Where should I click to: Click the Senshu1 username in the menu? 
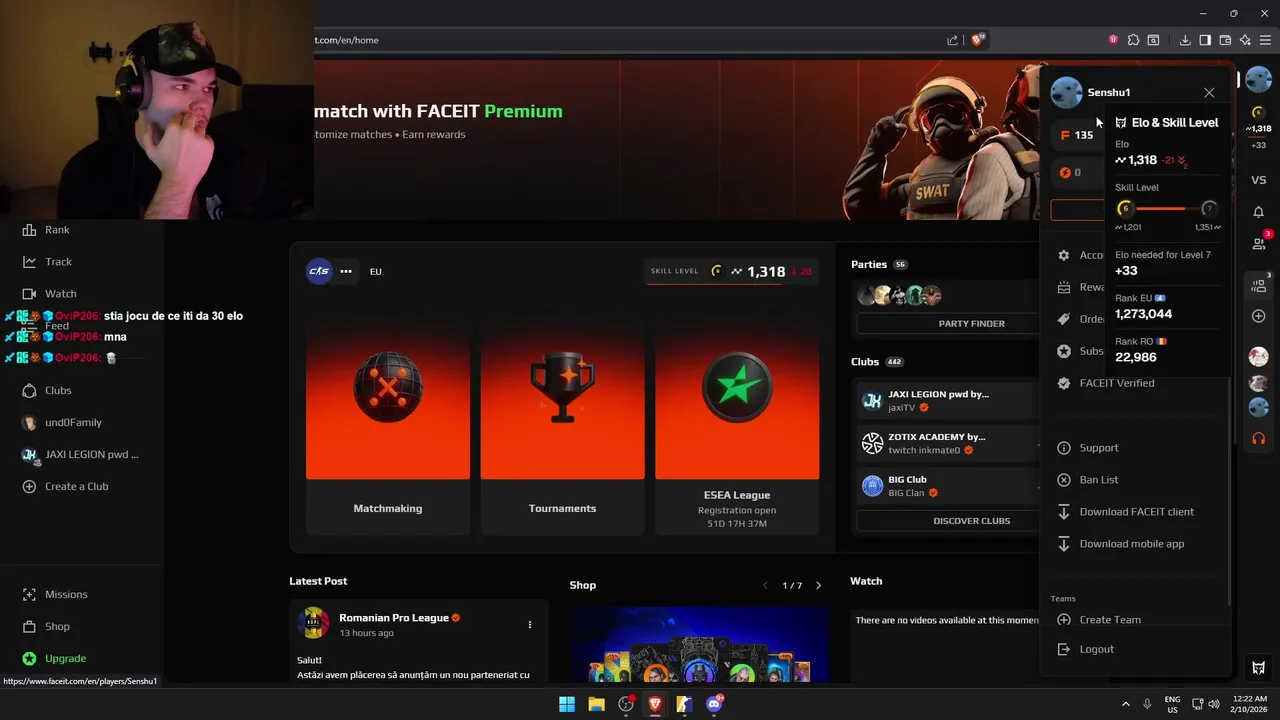pos(1109,92)
